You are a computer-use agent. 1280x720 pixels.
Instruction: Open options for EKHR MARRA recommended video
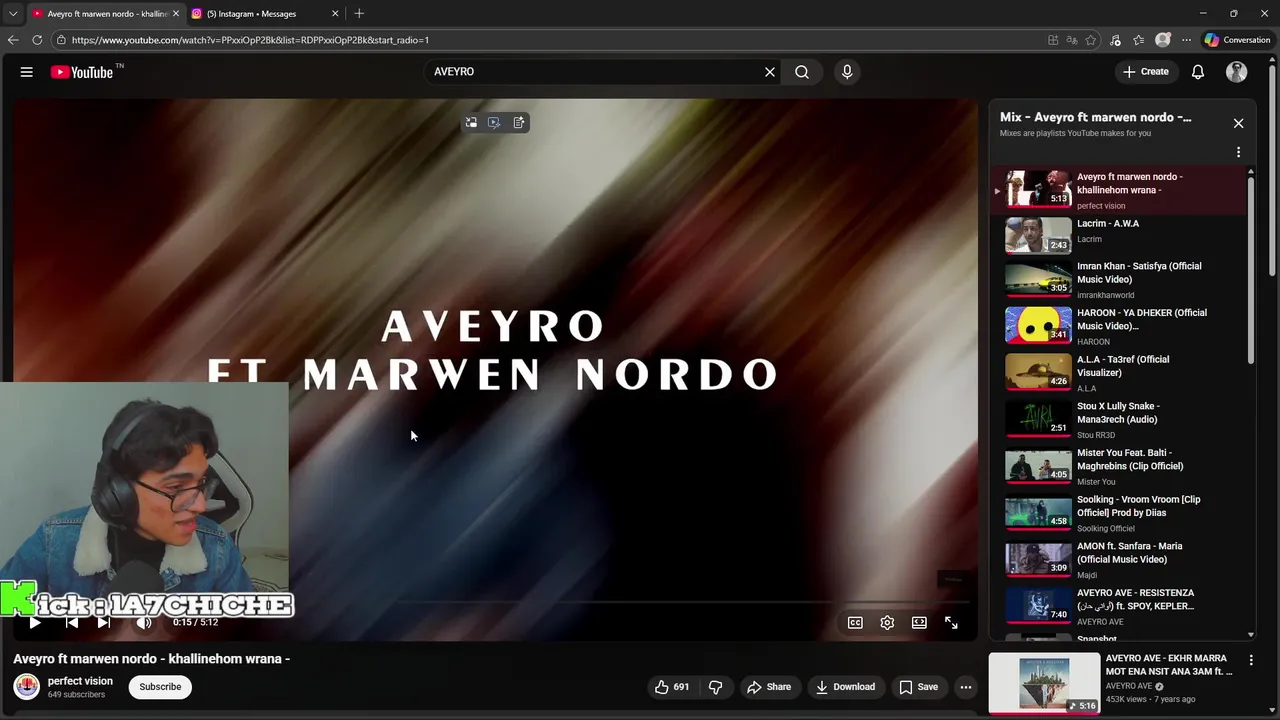[x=1251, y=660]
